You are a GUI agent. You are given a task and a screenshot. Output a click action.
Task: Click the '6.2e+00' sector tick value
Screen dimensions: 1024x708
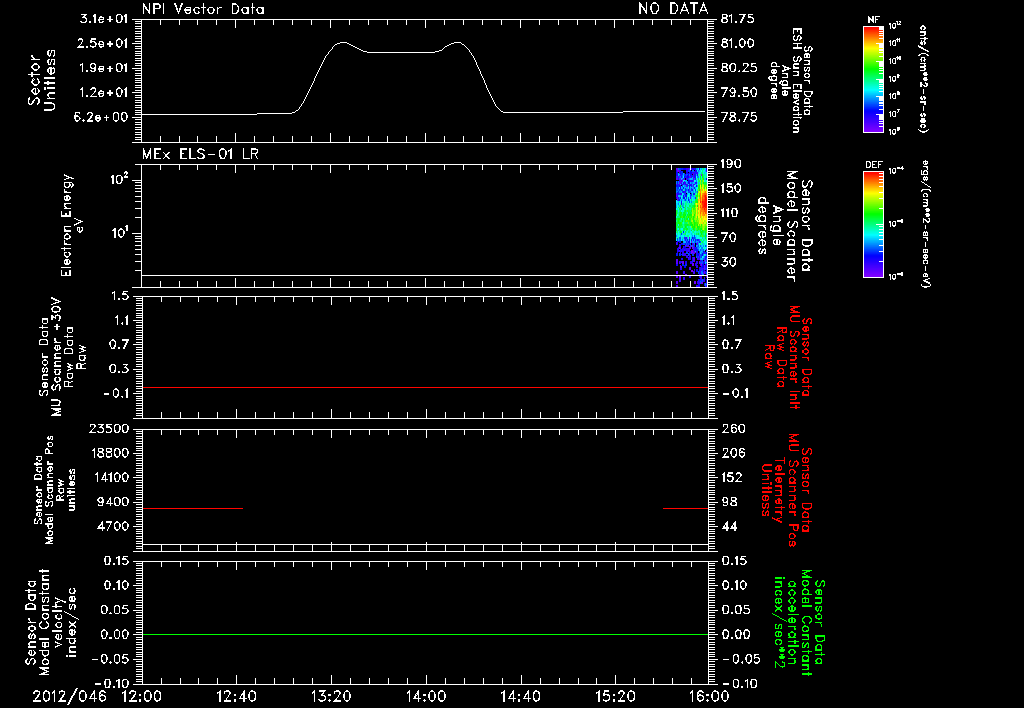click(103, 117)
